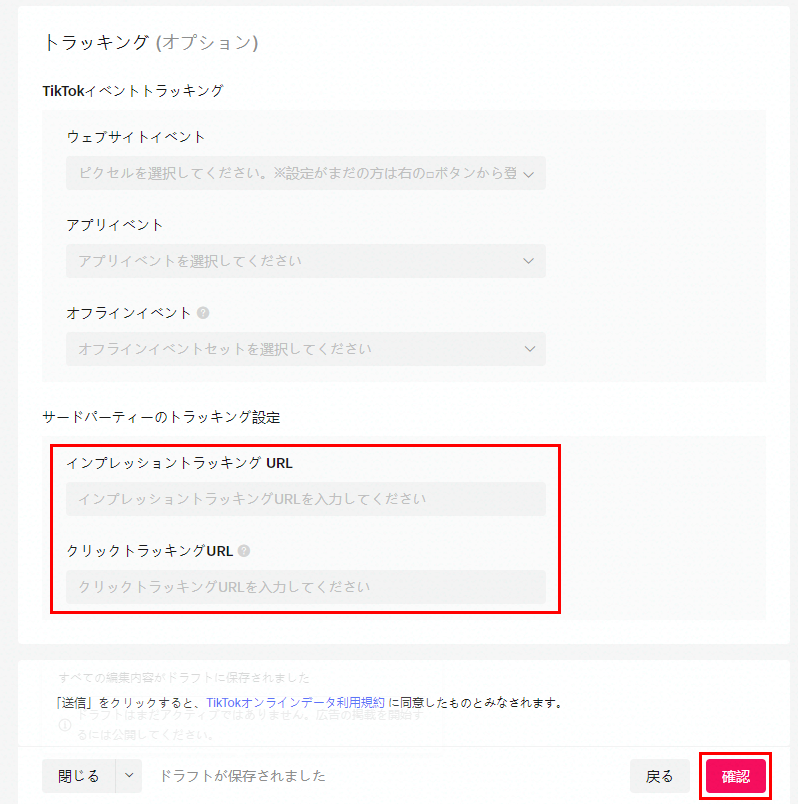Expand the arrow menu next to 閉じる

[x=128, y=776]
